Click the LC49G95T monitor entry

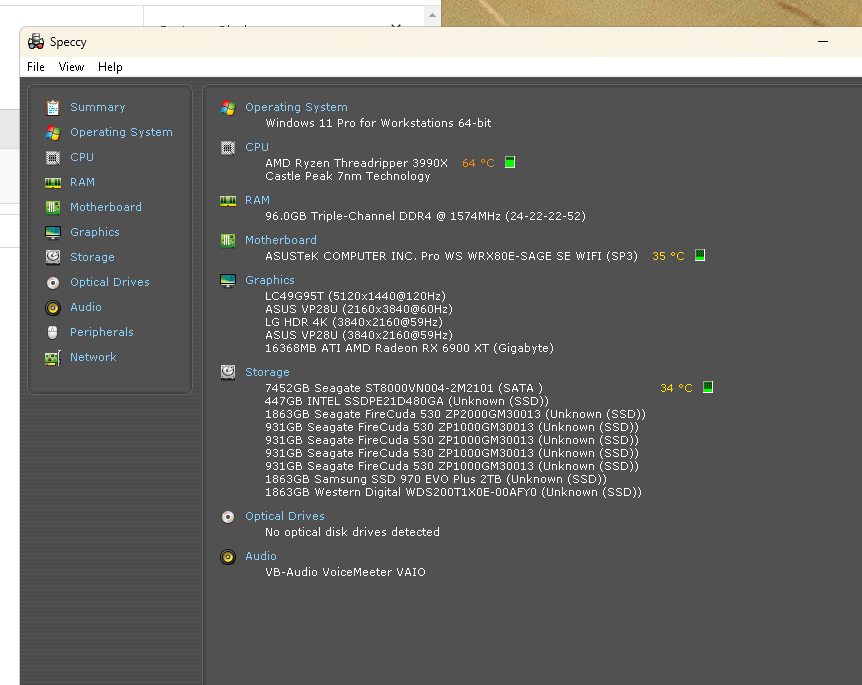(x=355, y=296)
